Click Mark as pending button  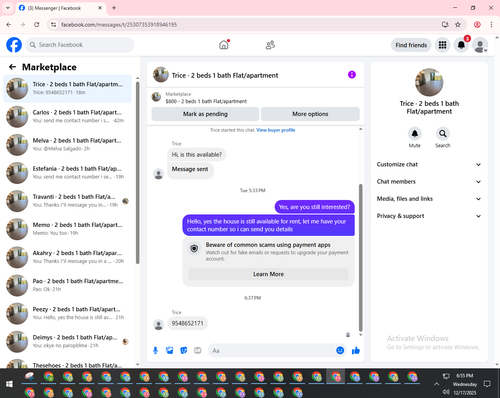[205, 114]
